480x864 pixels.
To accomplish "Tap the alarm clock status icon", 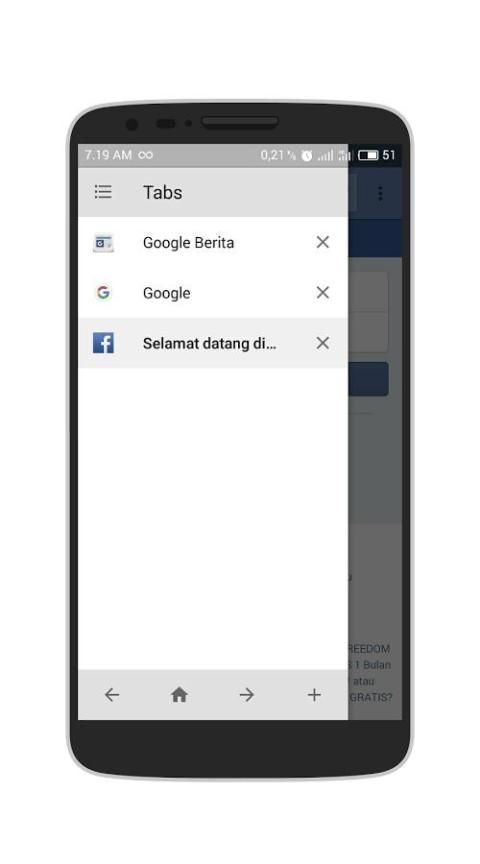I will pyautogui.click(x=307, y=156).
